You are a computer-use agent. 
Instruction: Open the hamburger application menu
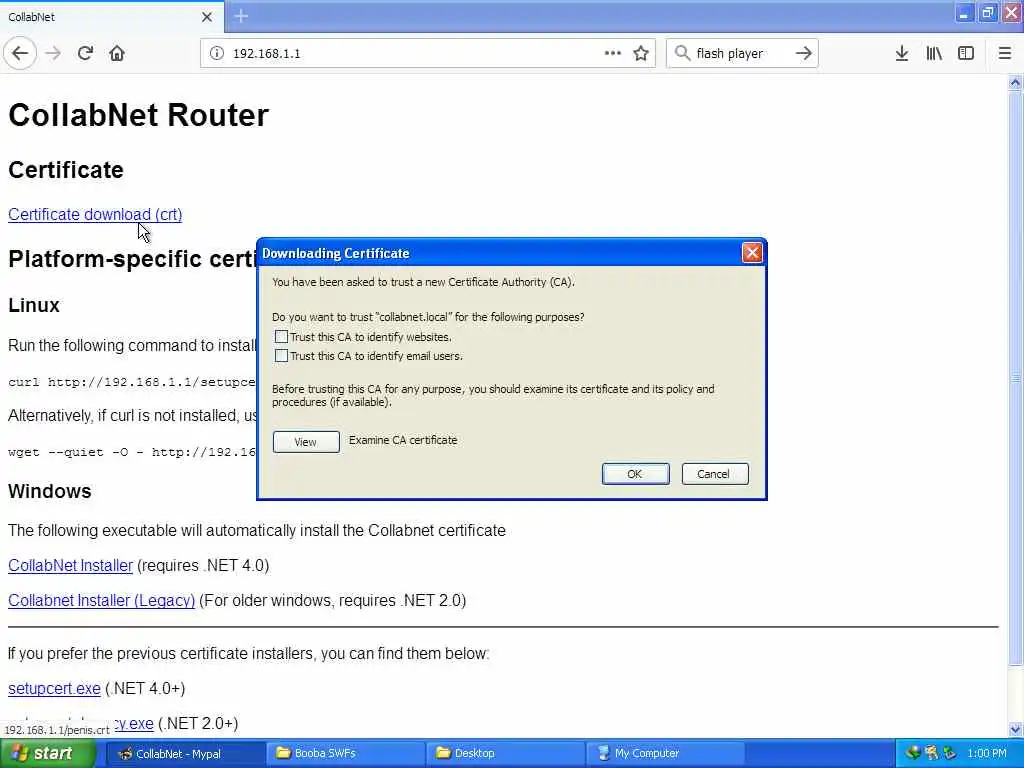pos(1004,53)
